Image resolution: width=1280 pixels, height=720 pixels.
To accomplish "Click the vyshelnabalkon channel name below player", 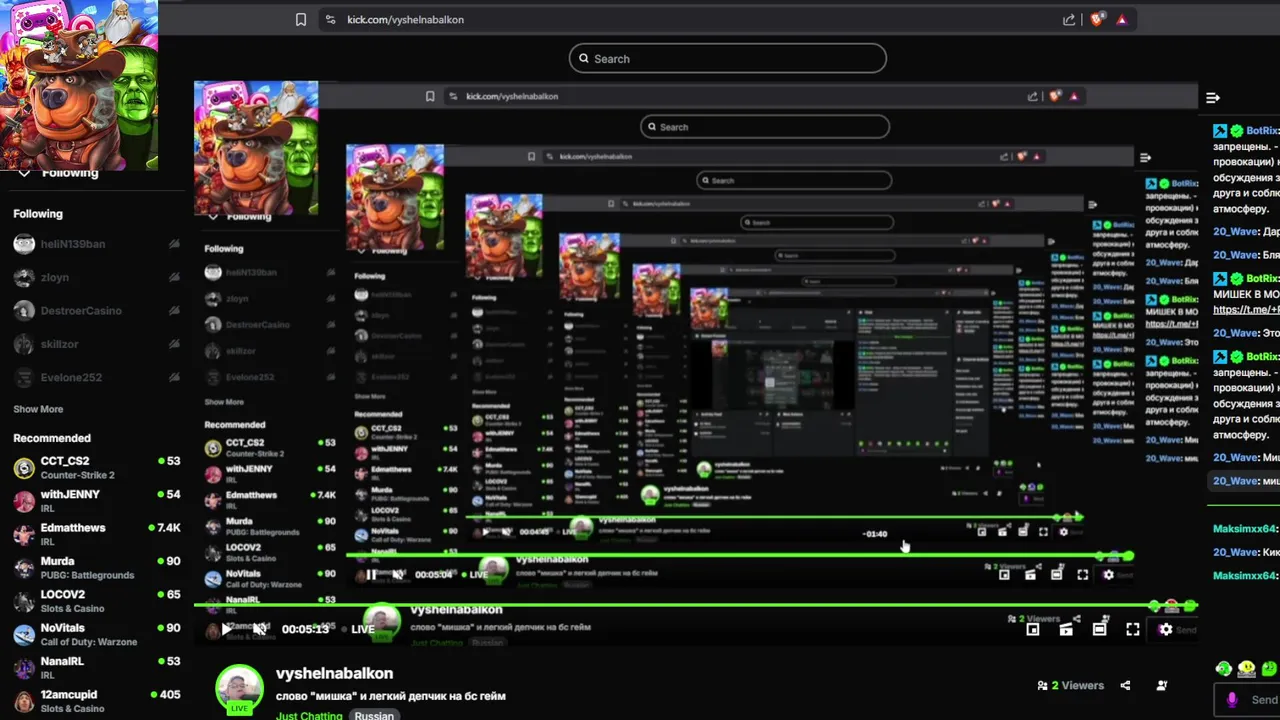I will click(x=334, y=674).
